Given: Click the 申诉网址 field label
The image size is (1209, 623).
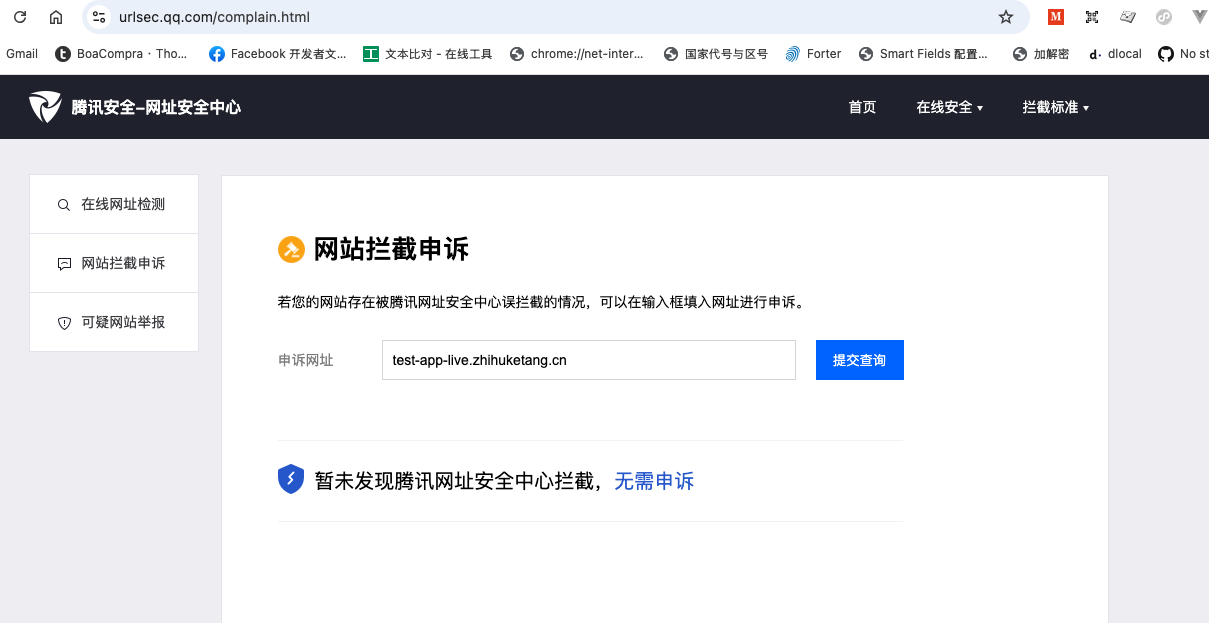Looking at the screenshot, I should (306, 360).
